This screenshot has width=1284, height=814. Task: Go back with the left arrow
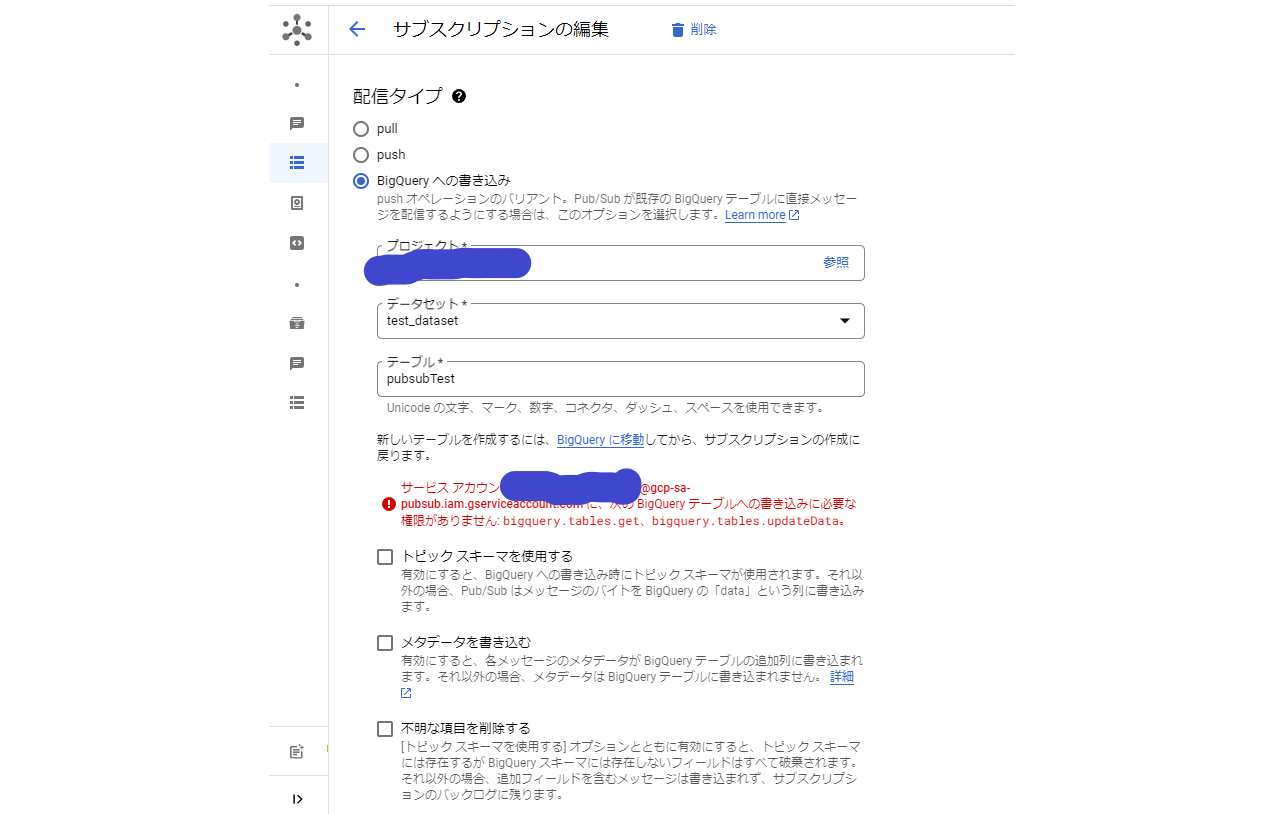(357, 29)
